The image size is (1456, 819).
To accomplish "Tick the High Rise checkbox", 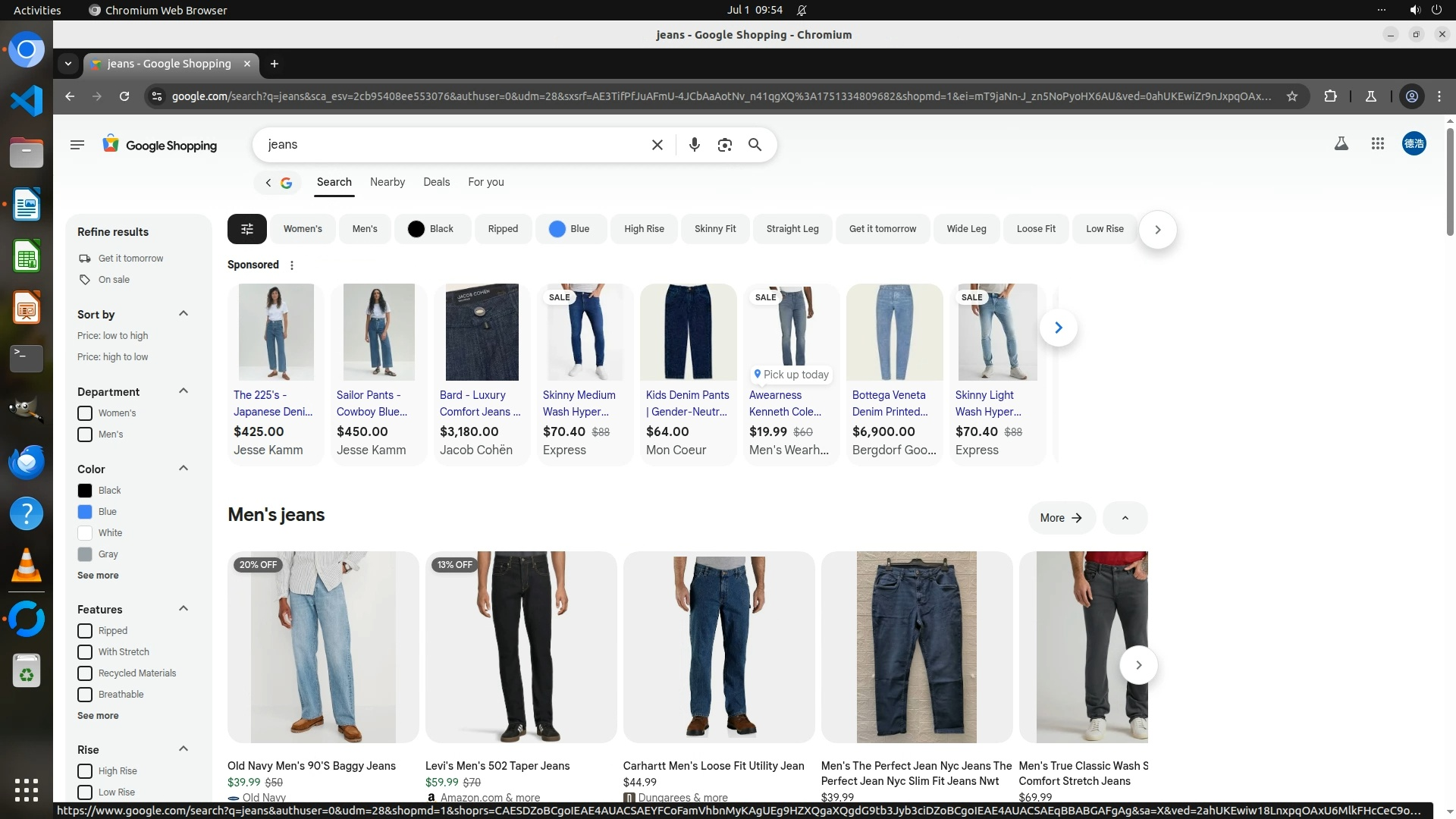I will [x=85, y=771].
